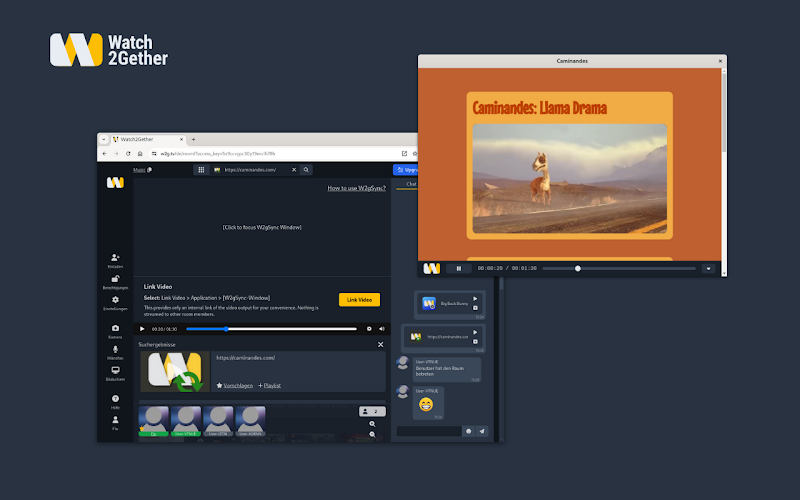The image size is (800, 500).
Task: Expand the dropdown arrow in Caminandes player bar
Action: tap(708, 268)
